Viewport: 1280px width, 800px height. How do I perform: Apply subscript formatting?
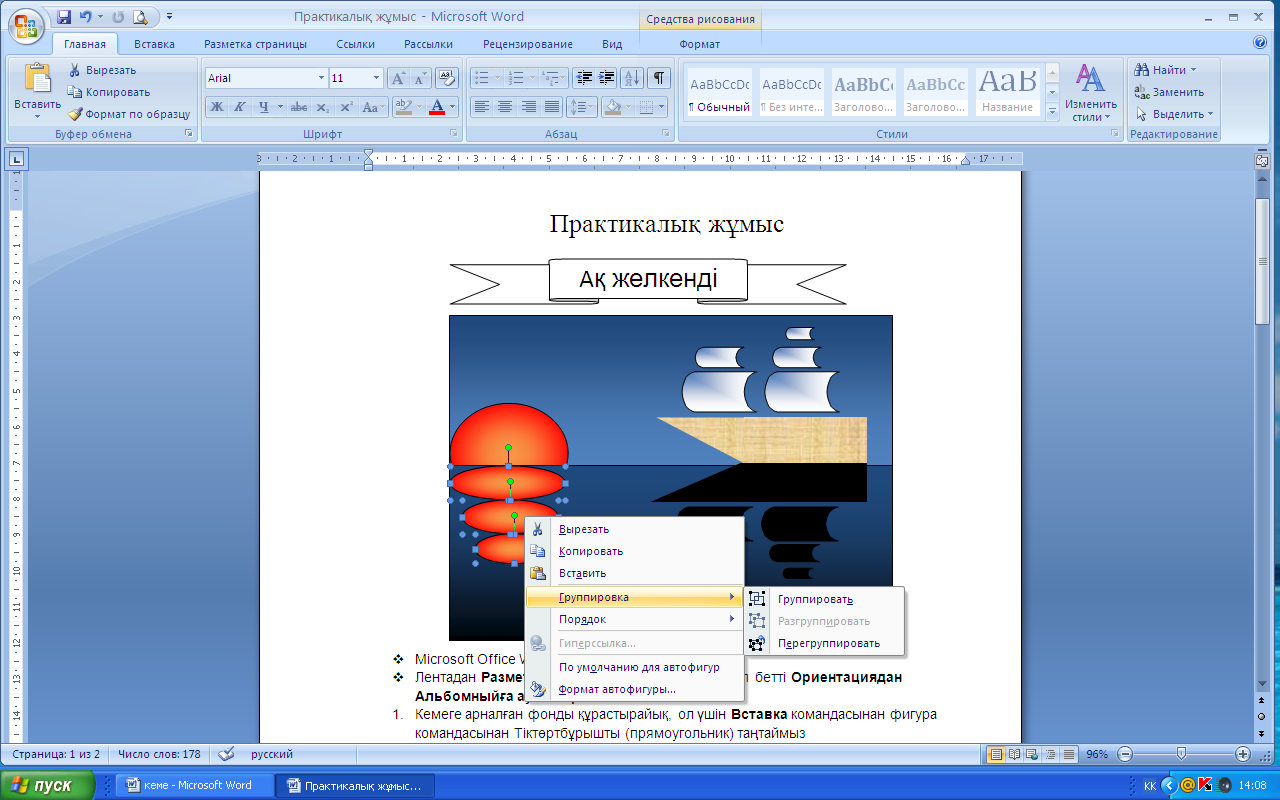tap(322, 107)
